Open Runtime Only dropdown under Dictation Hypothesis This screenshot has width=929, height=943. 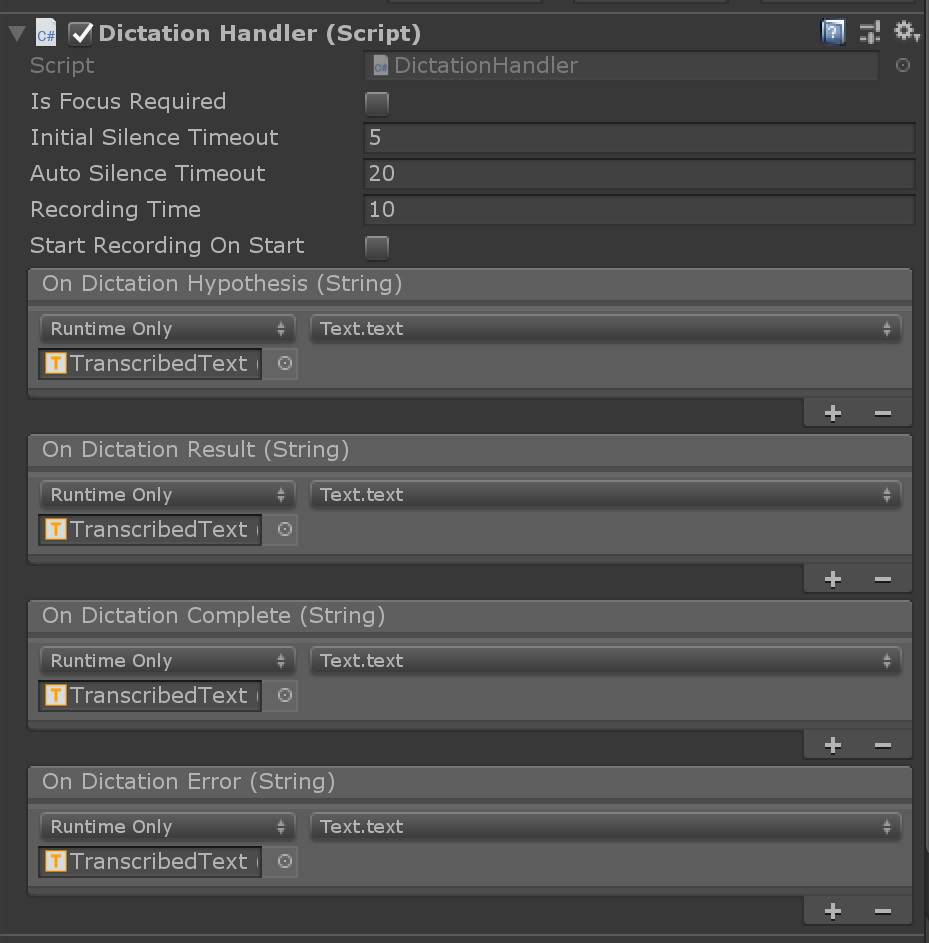point(168,329)
